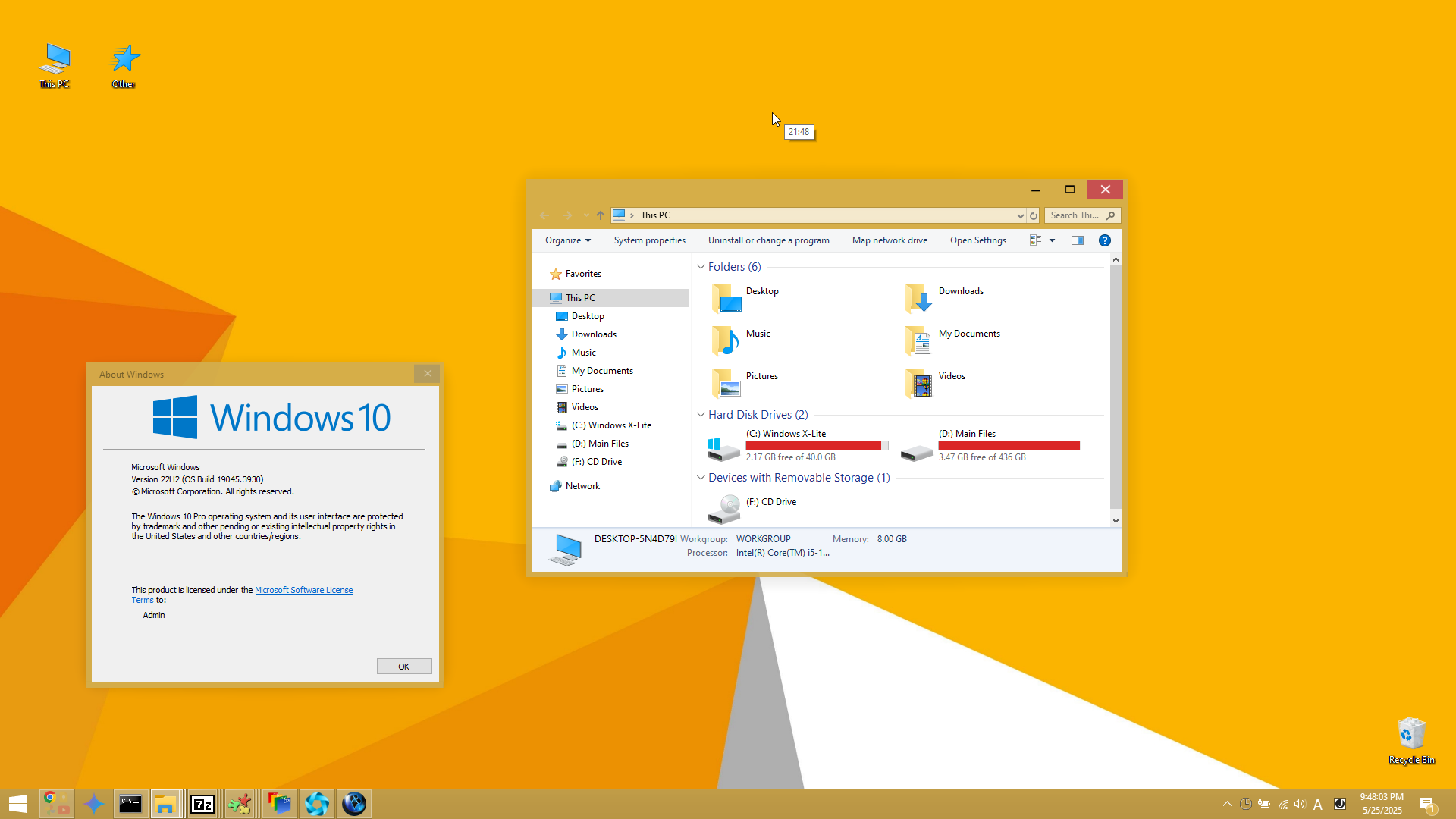Click the File Explorer taskbar icon
The width and height of the screenshot is (1456, 819).
click(x=165, y=804)
